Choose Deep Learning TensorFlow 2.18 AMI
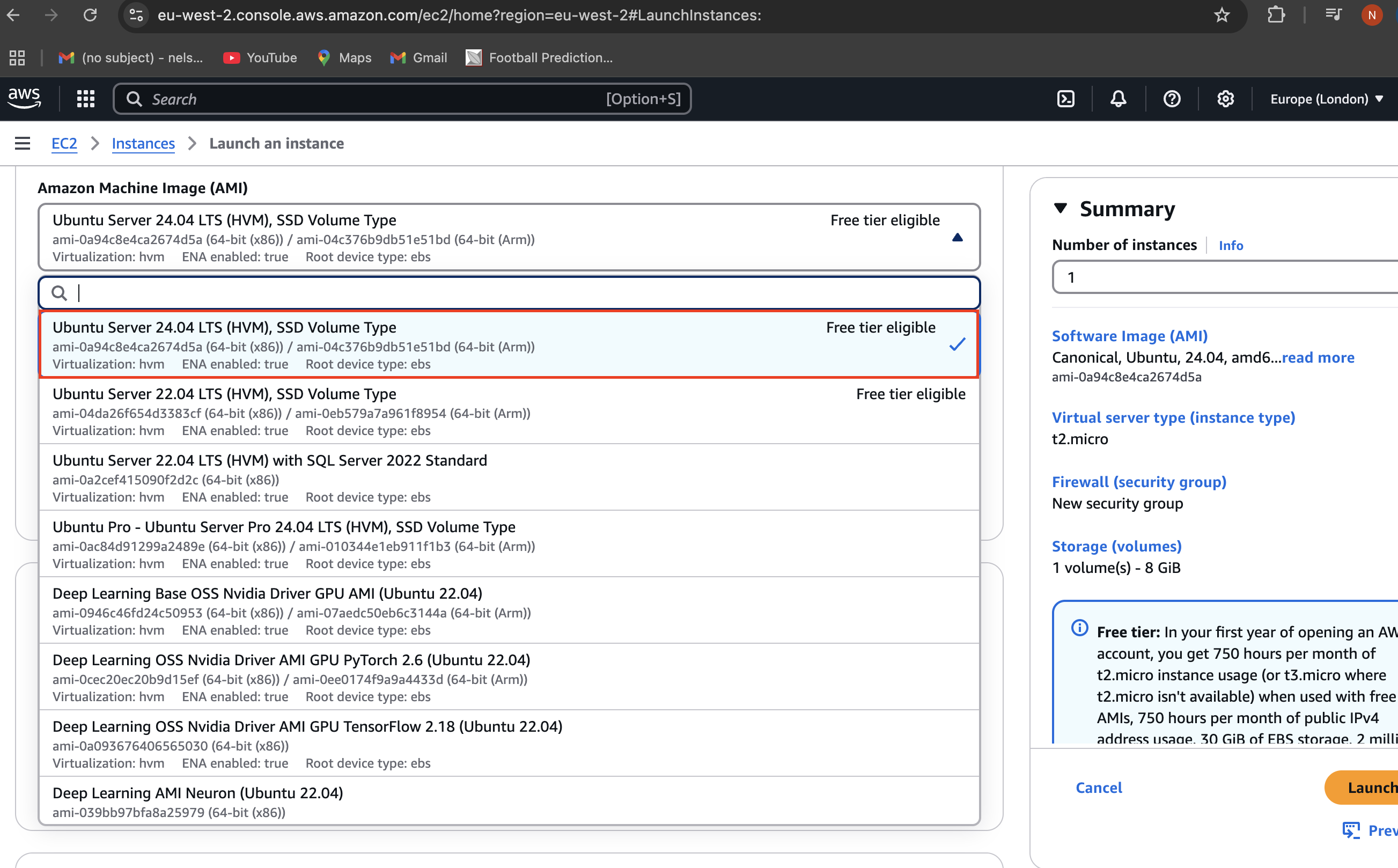Image resolution: width=1398 pixels, height=868 pixels. coord(509,744)
